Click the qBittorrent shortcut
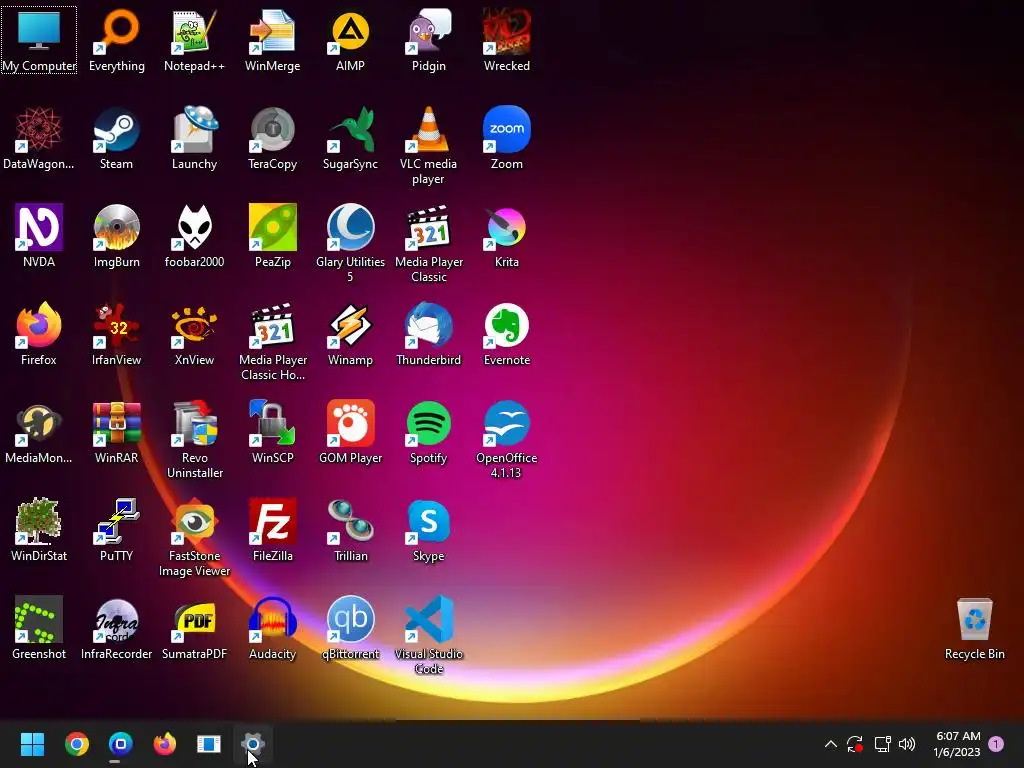The width and height of the screenshot is (1024, 768). point(351,619)
